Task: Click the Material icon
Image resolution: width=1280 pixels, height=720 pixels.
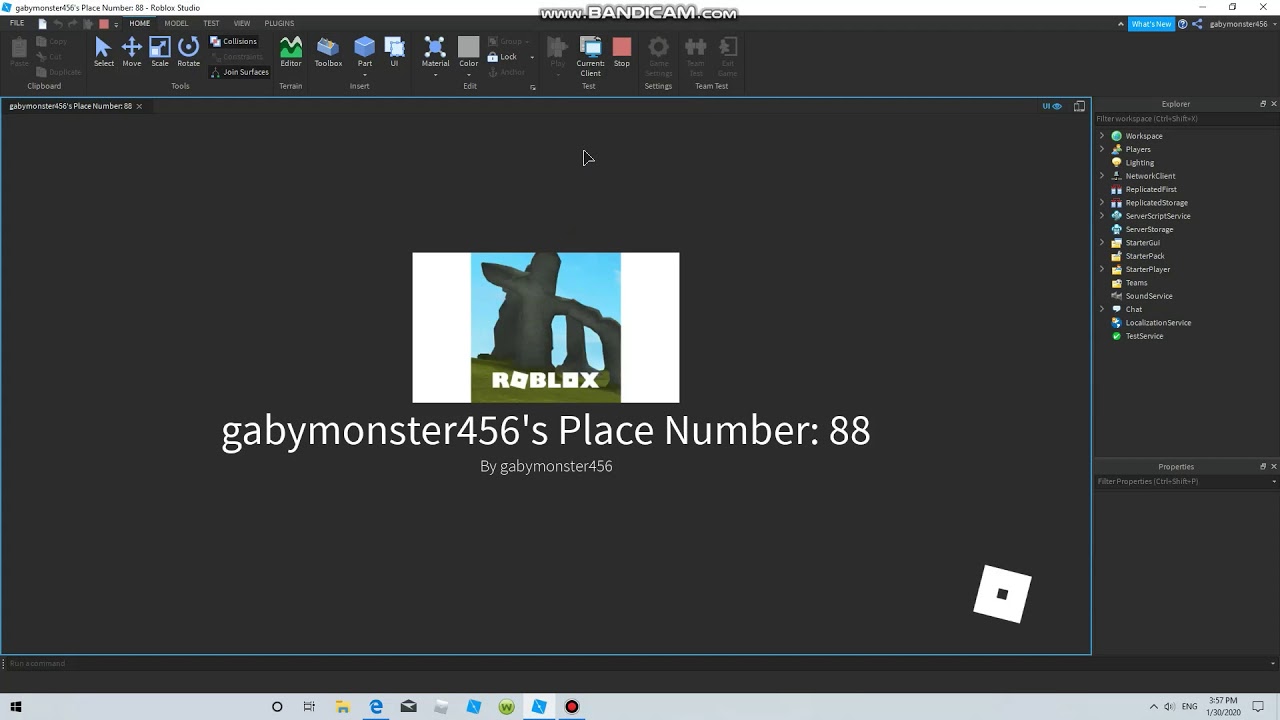Action: 435,47
